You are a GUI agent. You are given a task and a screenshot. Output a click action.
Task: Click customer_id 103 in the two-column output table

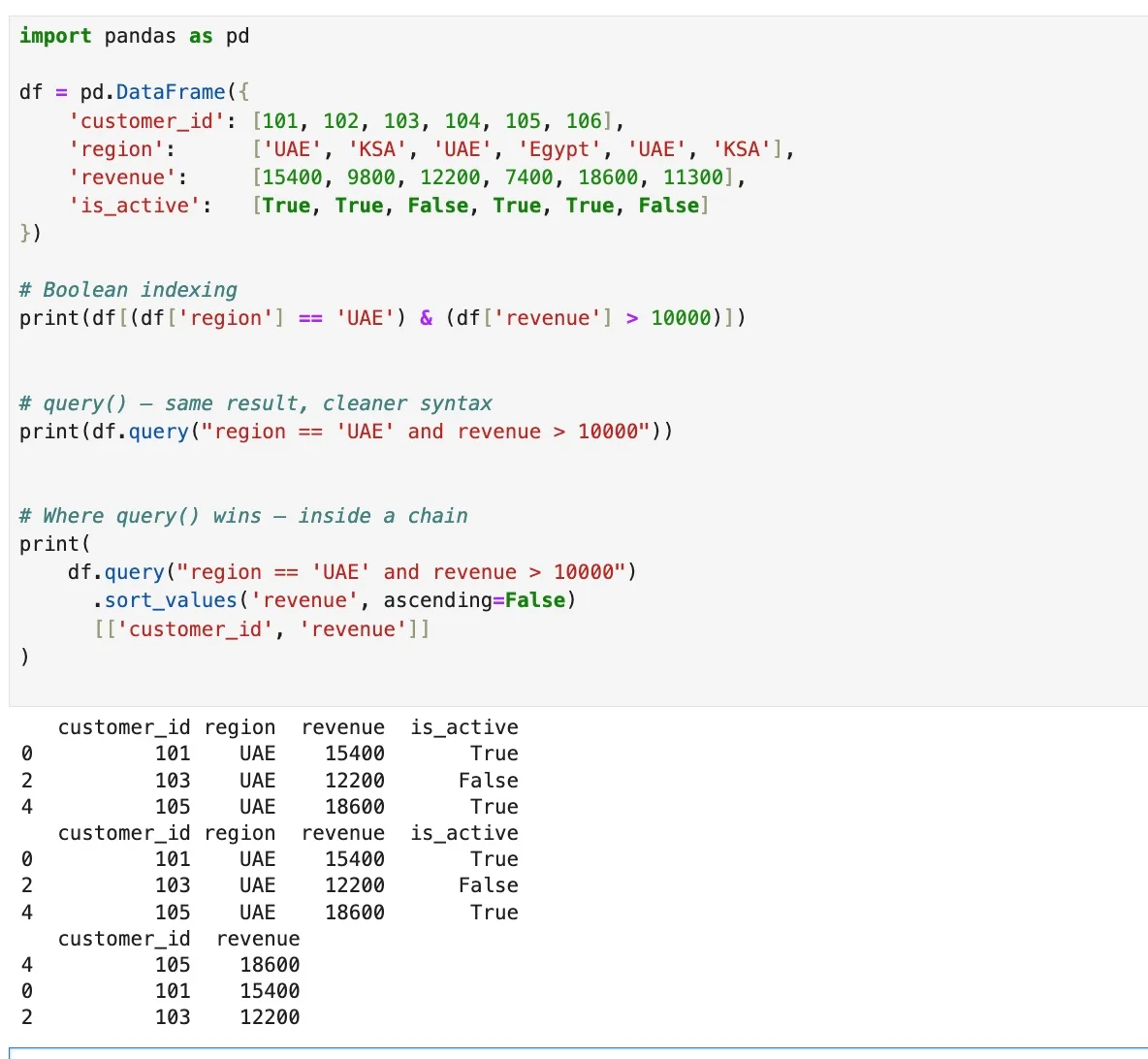[x=173, y=1018]
